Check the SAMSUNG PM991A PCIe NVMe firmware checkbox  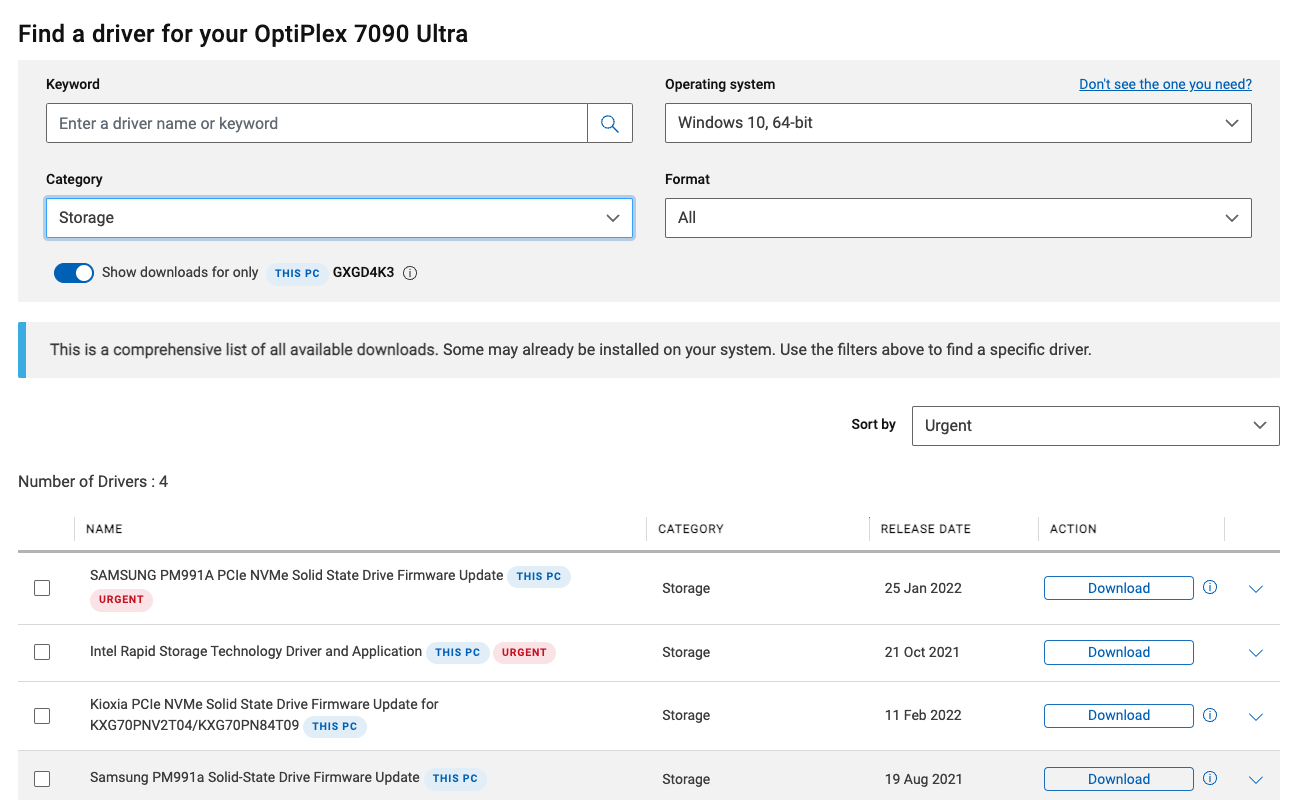pos(42,588)
